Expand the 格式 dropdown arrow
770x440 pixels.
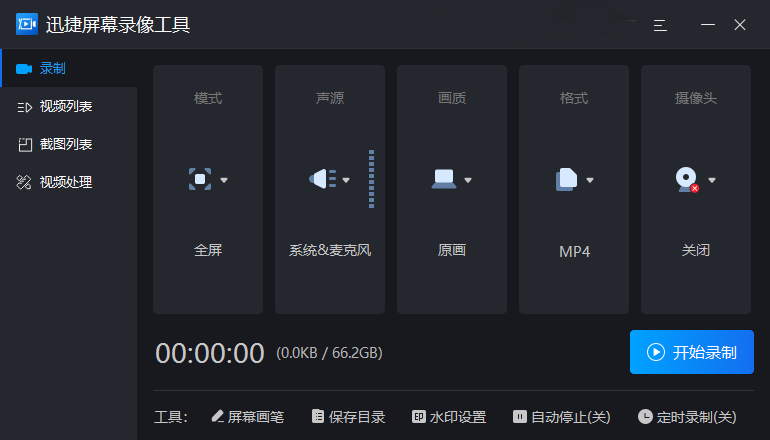(x=590, y=180)
